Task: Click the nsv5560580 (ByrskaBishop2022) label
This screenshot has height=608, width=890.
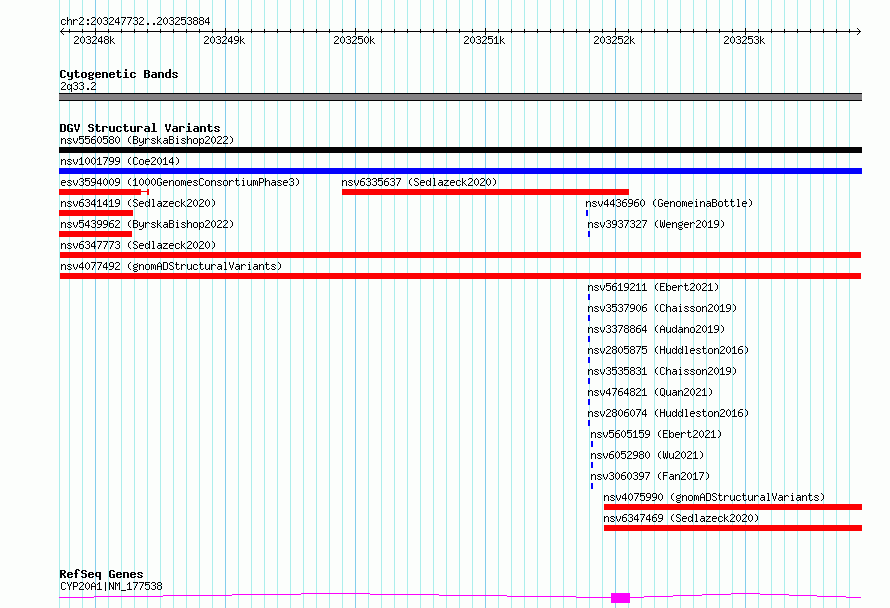Action: 147,140
